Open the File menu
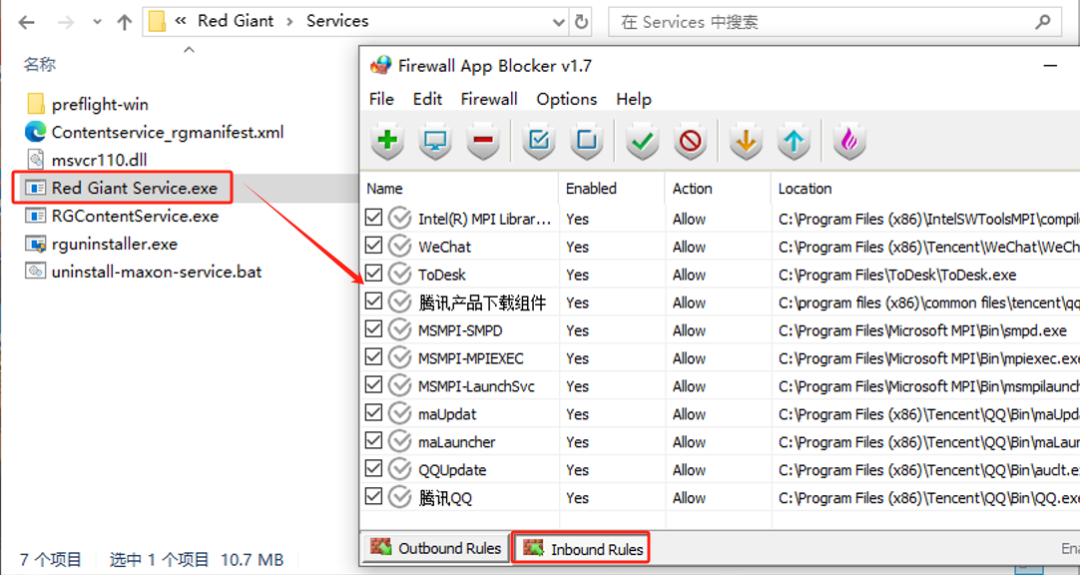This screenshot has height=575, width=1080. click(382, 99)
